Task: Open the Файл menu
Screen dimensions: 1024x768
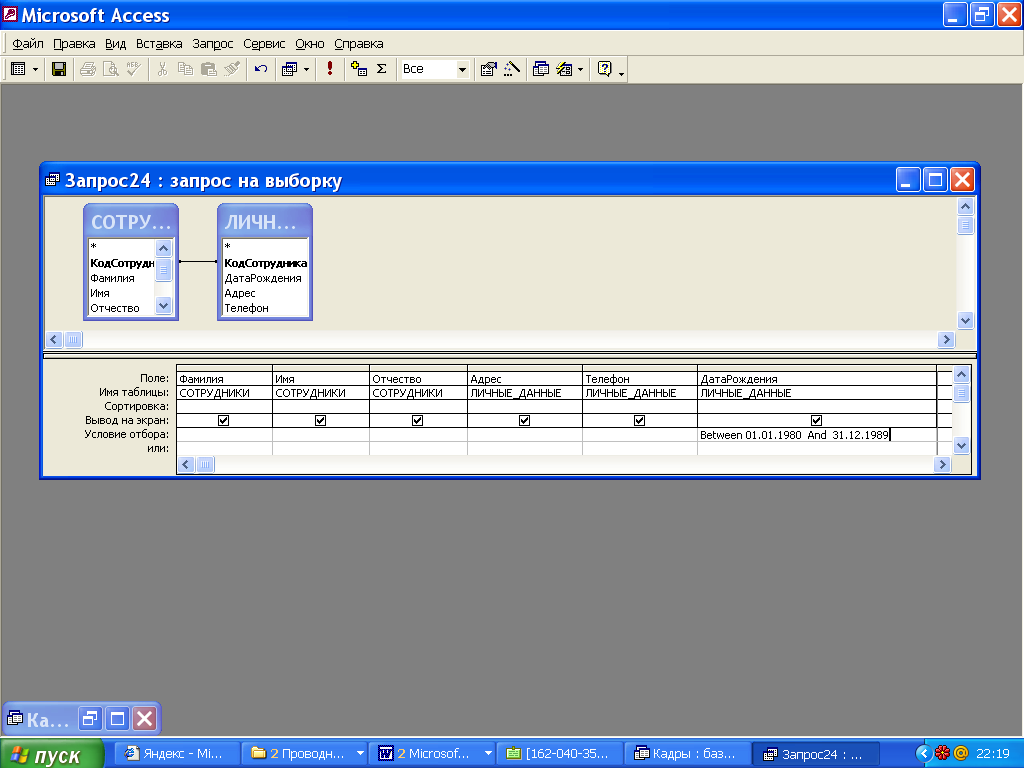Action: coord(27,44)
